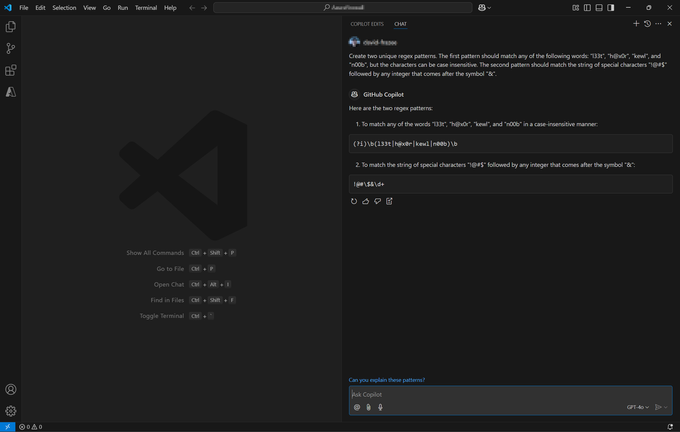The width and height of the screenshot is (680, 432).
Task: Toggle the bottom panel visibility
Action: [x=599, y=8]
